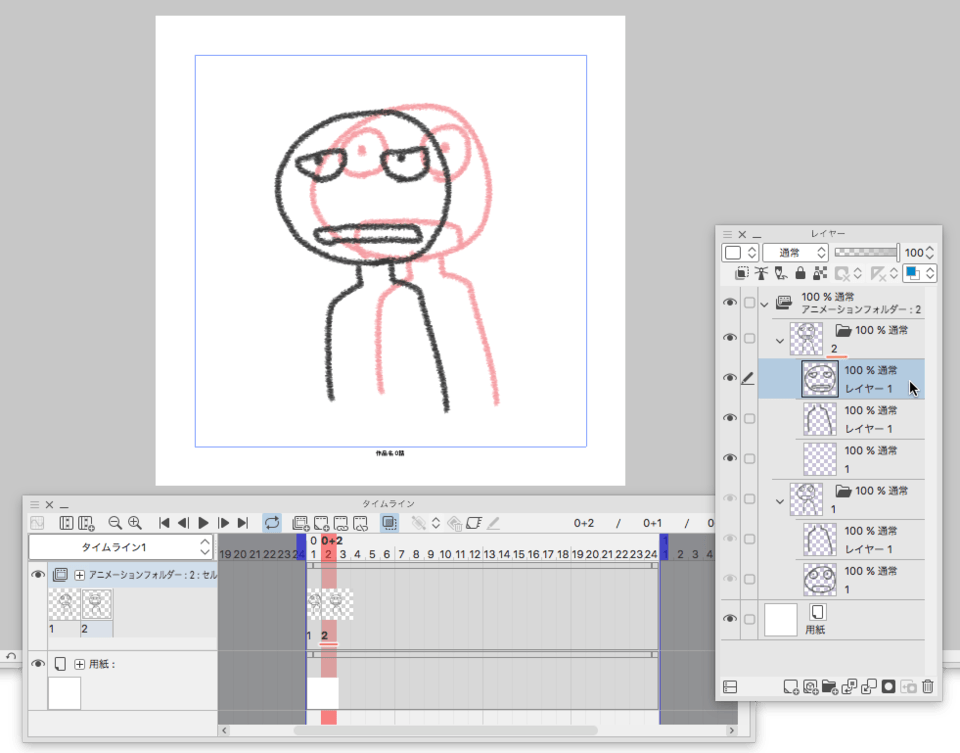
Task: Collapse the アニメーションフォルダー : 2 folder
Action: 764,304
